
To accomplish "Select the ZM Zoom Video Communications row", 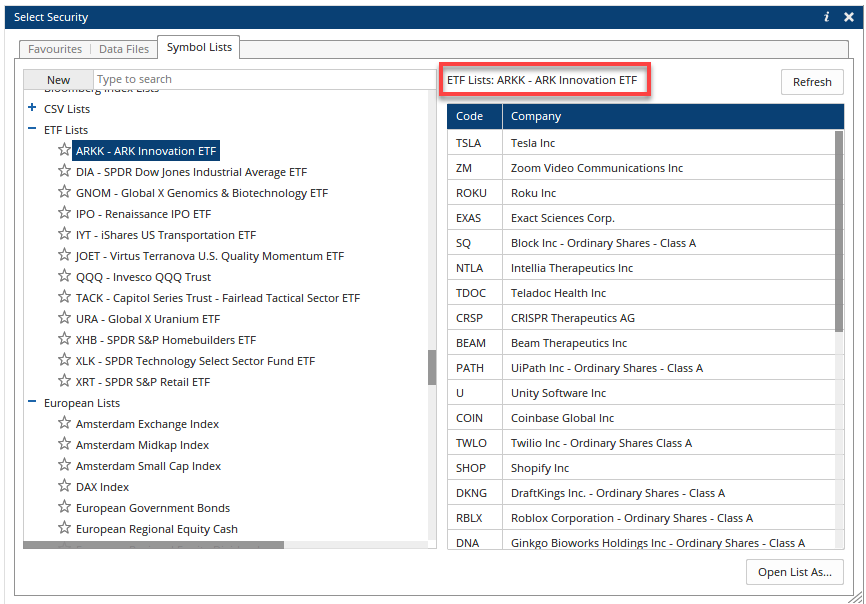I will pyautogui.click(x=641, y=168).
